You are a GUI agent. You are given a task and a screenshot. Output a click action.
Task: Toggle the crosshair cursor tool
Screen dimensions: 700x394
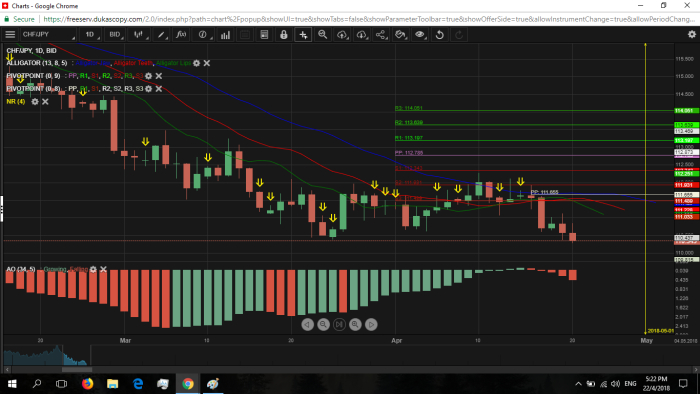coord(303,34)
